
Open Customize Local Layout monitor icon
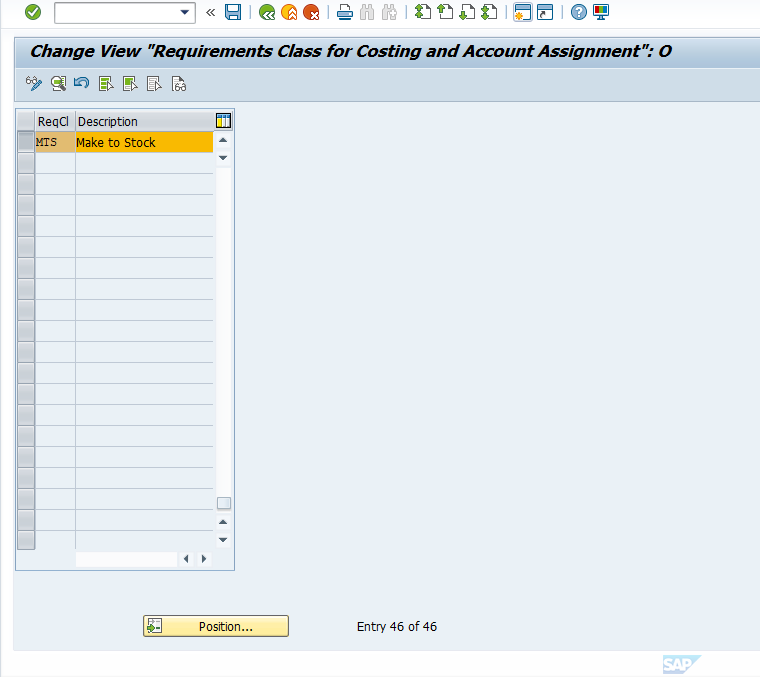[601, 12]
